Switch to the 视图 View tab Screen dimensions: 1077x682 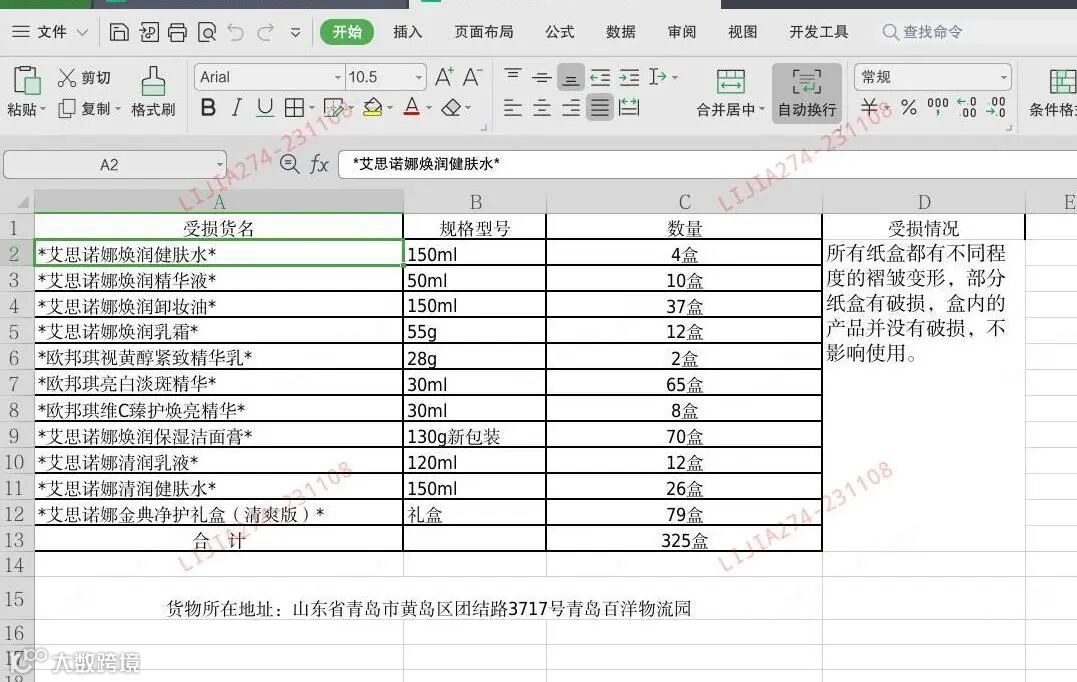click(x=742, y=32)
